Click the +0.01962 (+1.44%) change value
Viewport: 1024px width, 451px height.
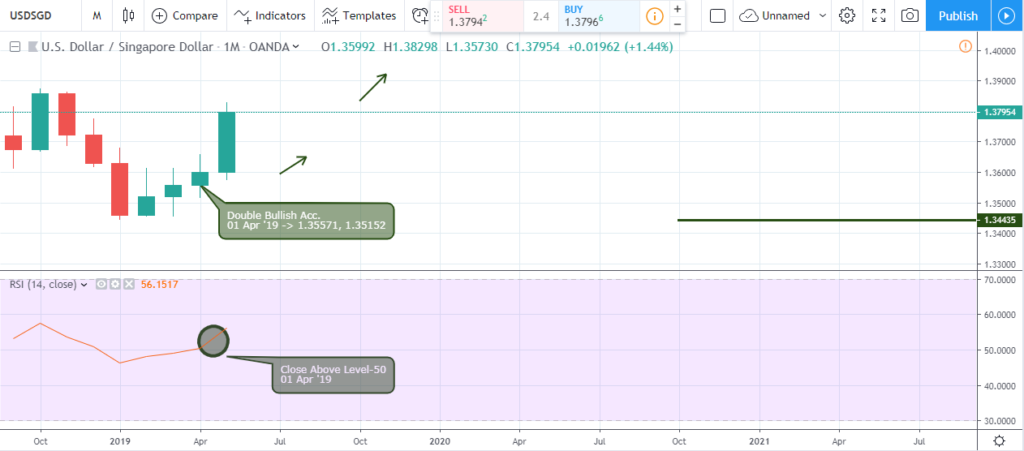pyautogui.click(x=620, y=47)
